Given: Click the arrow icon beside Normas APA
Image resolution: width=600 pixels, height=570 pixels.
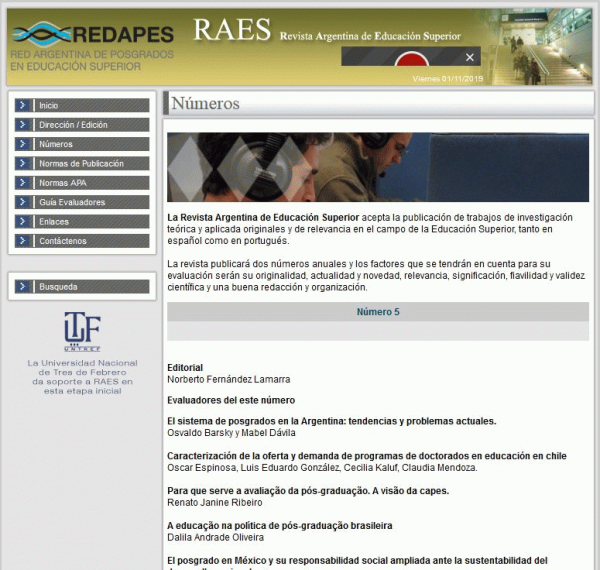Looking at the screenshot, I should [x=23, y=183].
